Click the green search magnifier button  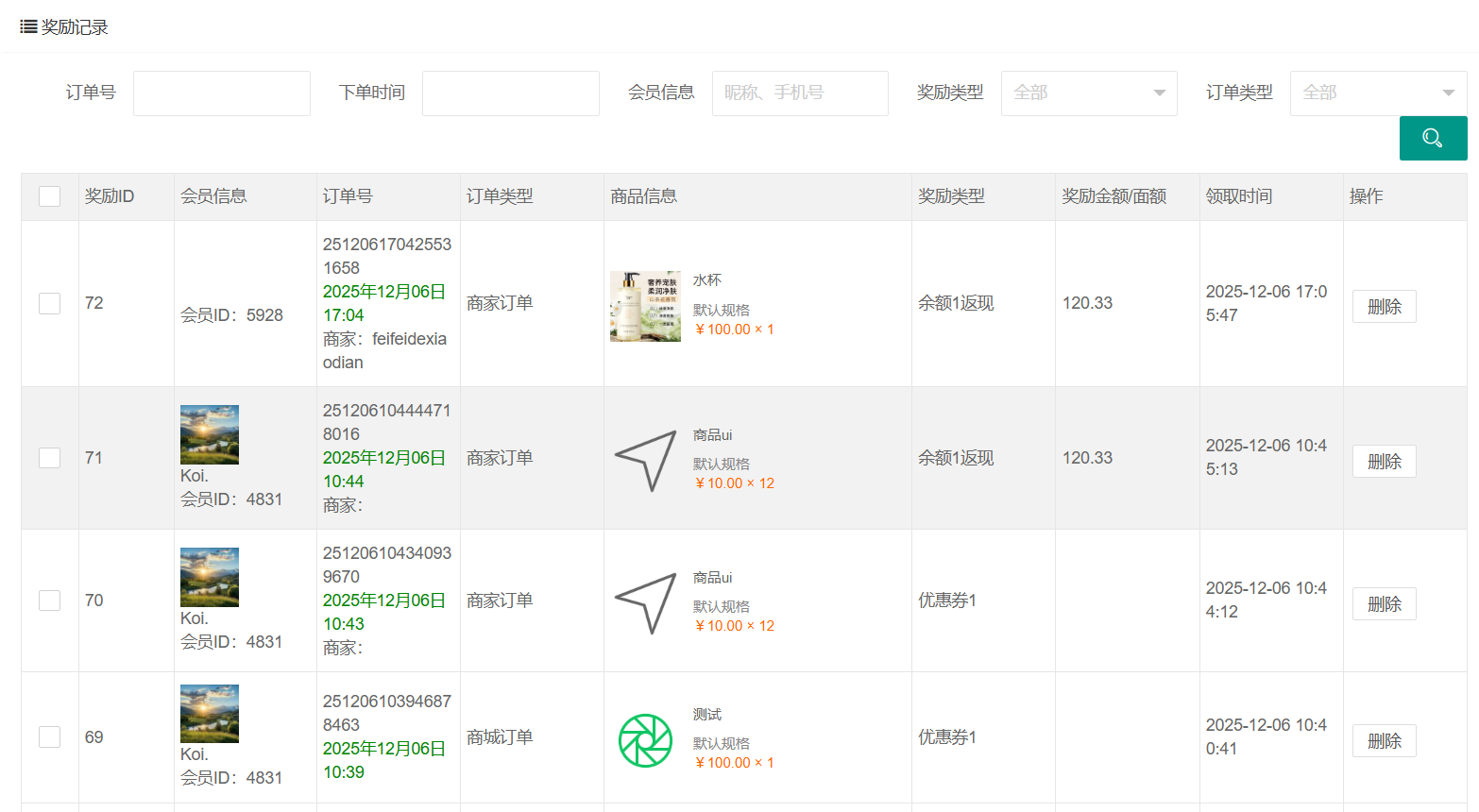click(x=1433, y=138)
